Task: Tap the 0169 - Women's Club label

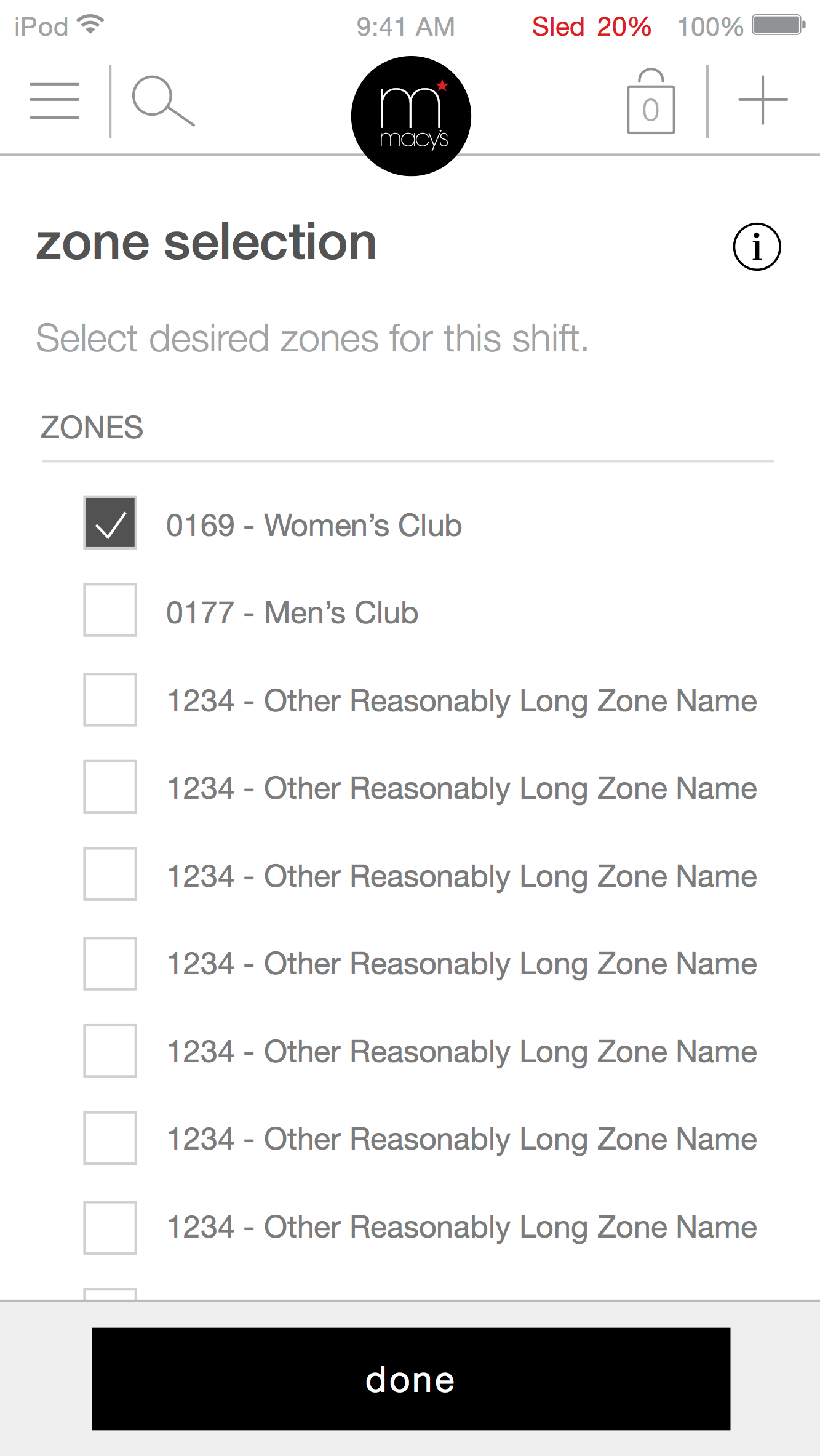Action: [x=314, y=526]
